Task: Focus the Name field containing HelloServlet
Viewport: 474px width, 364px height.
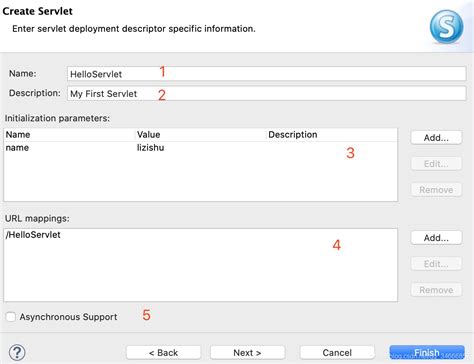Action: click(266, 74)
